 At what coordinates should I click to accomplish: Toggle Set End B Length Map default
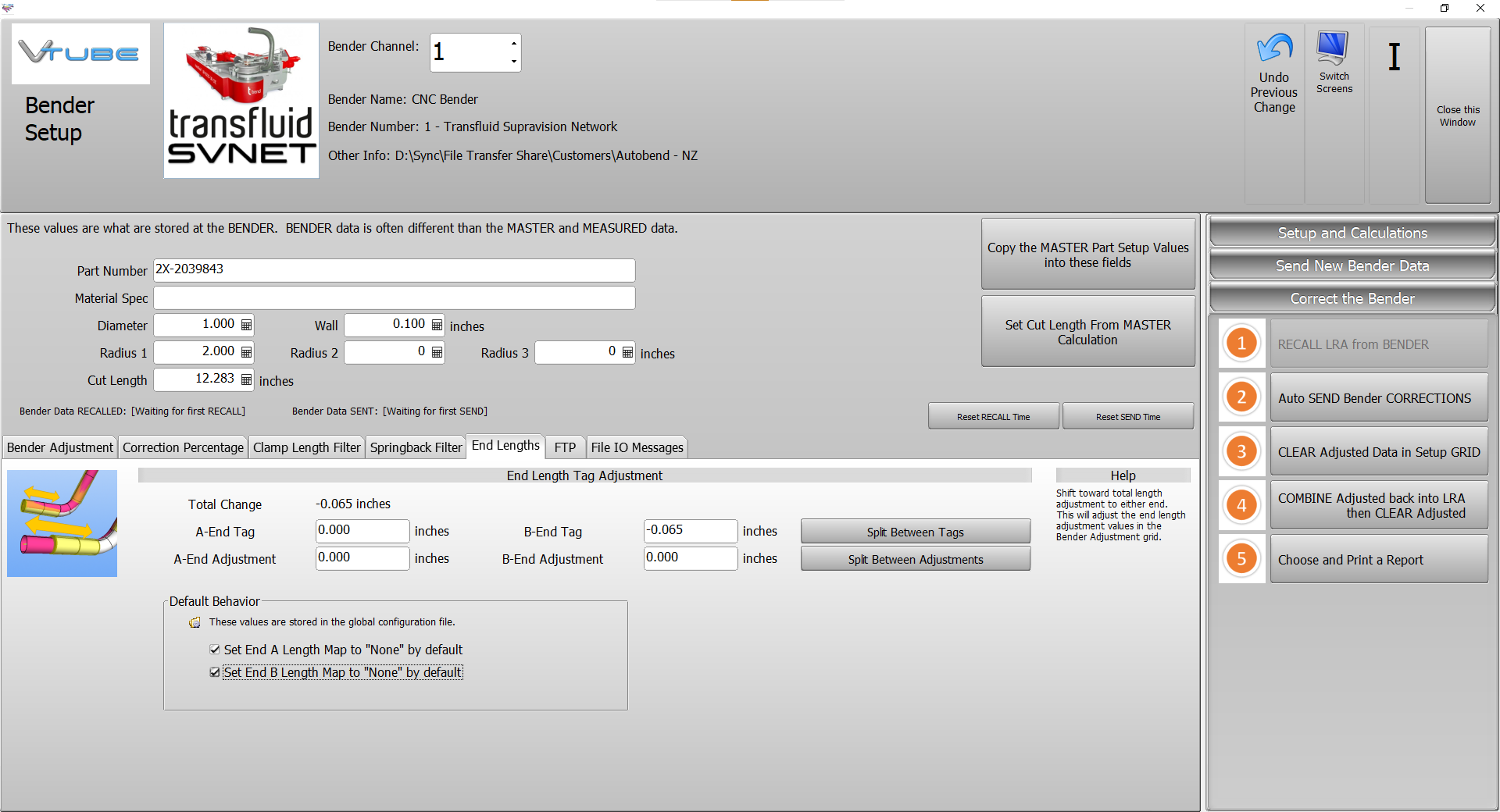coord(215,672)
